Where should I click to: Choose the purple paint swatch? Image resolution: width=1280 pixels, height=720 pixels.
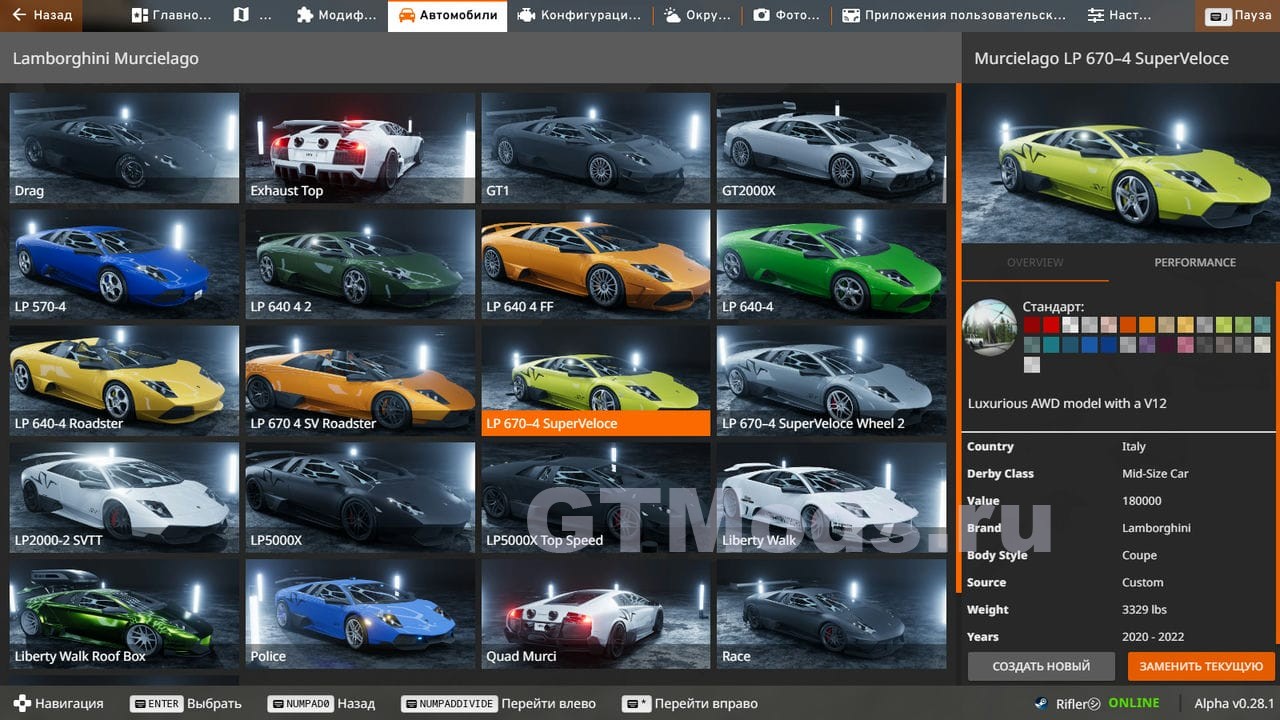[1147, 345]
